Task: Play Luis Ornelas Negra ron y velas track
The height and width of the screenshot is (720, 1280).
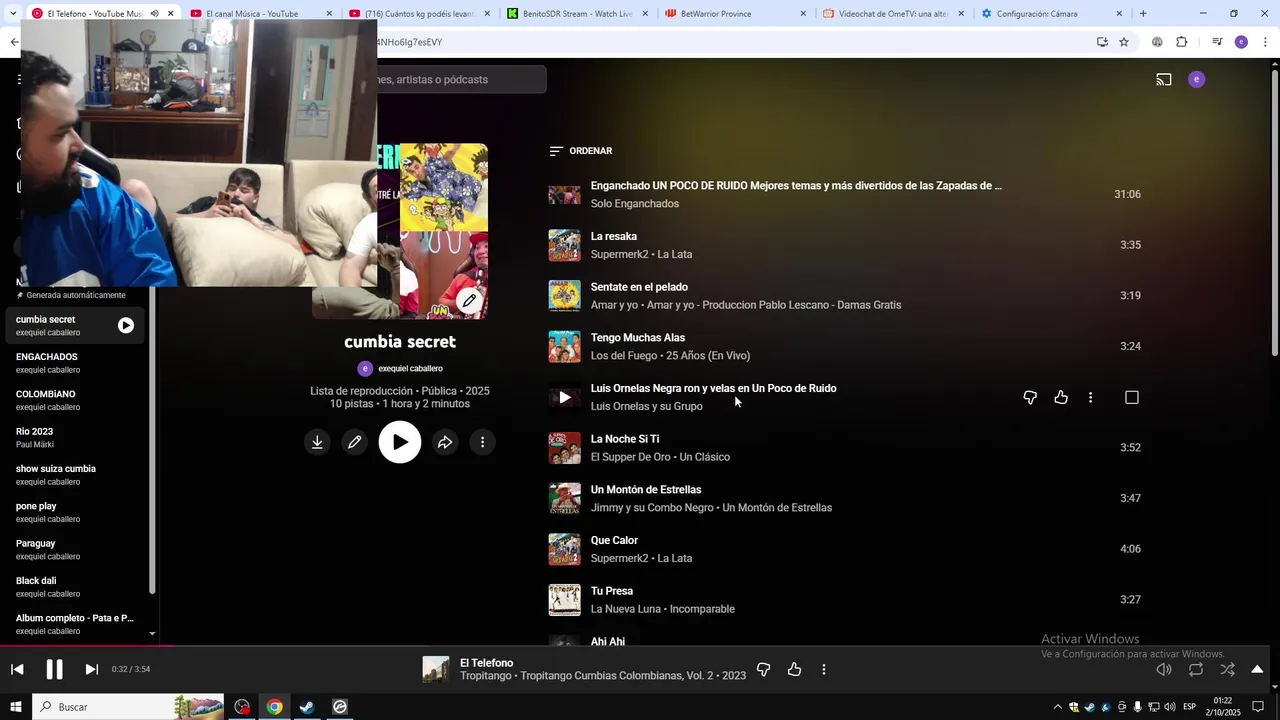Action: 564,397
